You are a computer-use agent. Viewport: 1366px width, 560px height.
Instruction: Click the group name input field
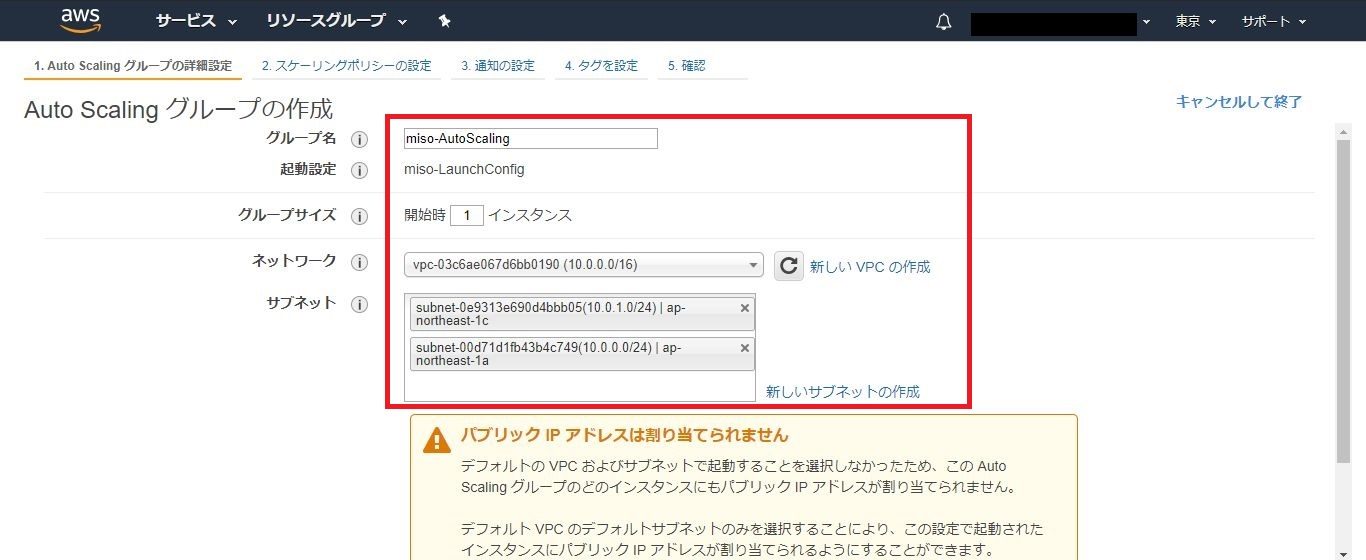coord(530,139)
